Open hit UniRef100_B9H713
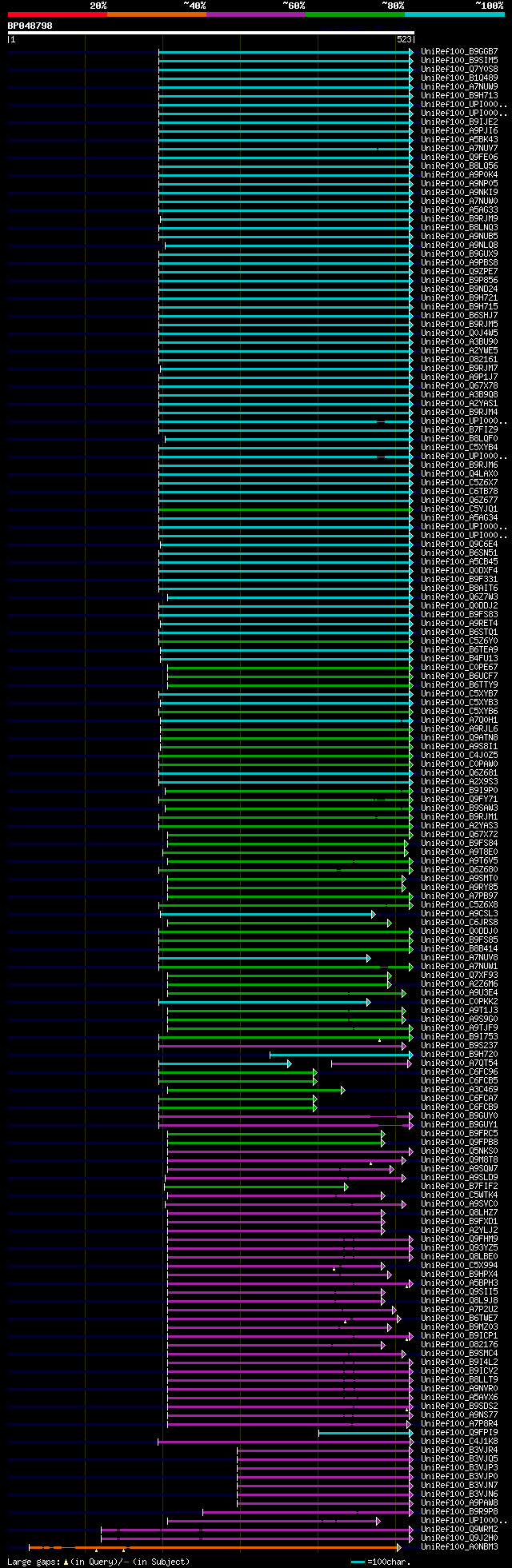Viewport: 512px width, 1568px height. click(459, 95)
